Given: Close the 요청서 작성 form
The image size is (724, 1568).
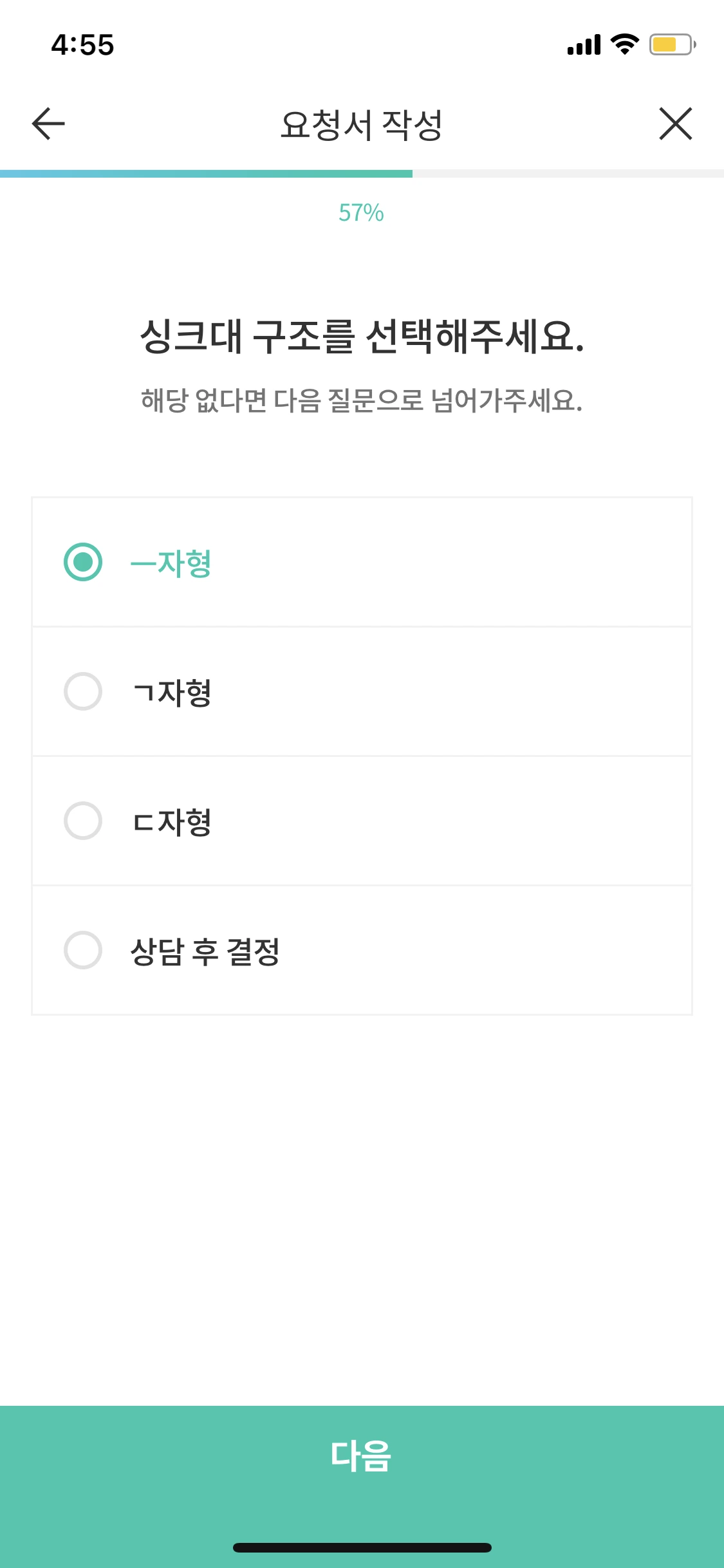Looking at the screenshot, I should point(675,124).
